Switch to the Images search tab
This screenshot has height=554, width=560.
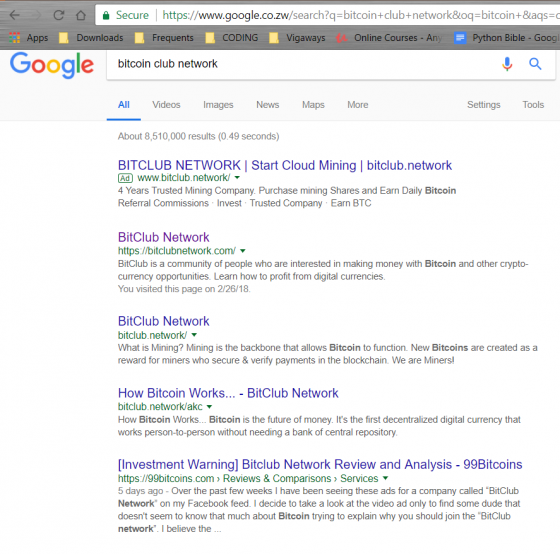218,105
